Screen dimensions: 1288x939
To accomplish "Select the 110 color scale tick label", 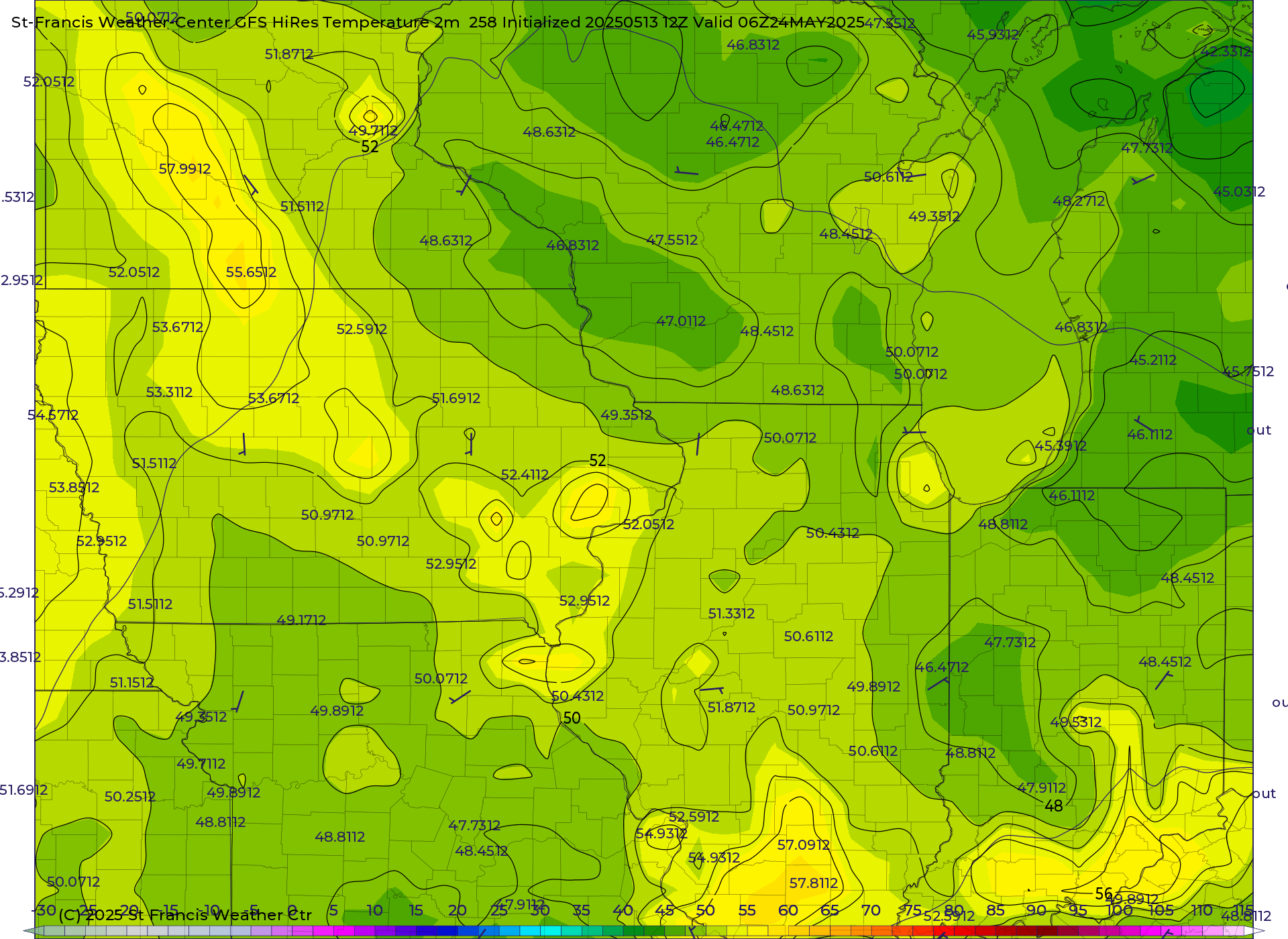I will click(x=1202, y=910).
